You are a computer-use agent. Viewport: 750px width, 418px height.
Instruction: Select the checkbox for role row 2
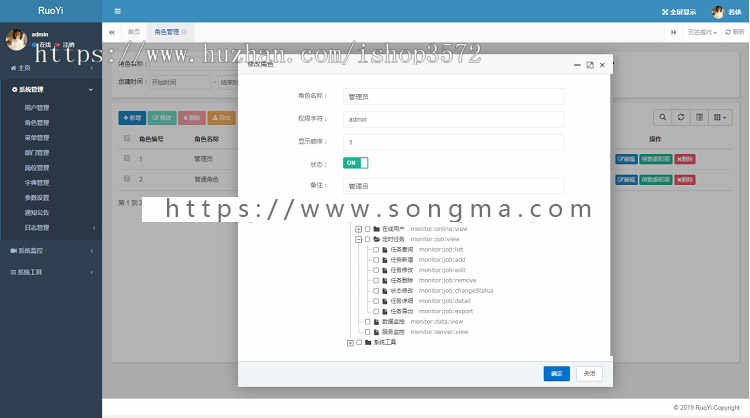coord(127,178)
